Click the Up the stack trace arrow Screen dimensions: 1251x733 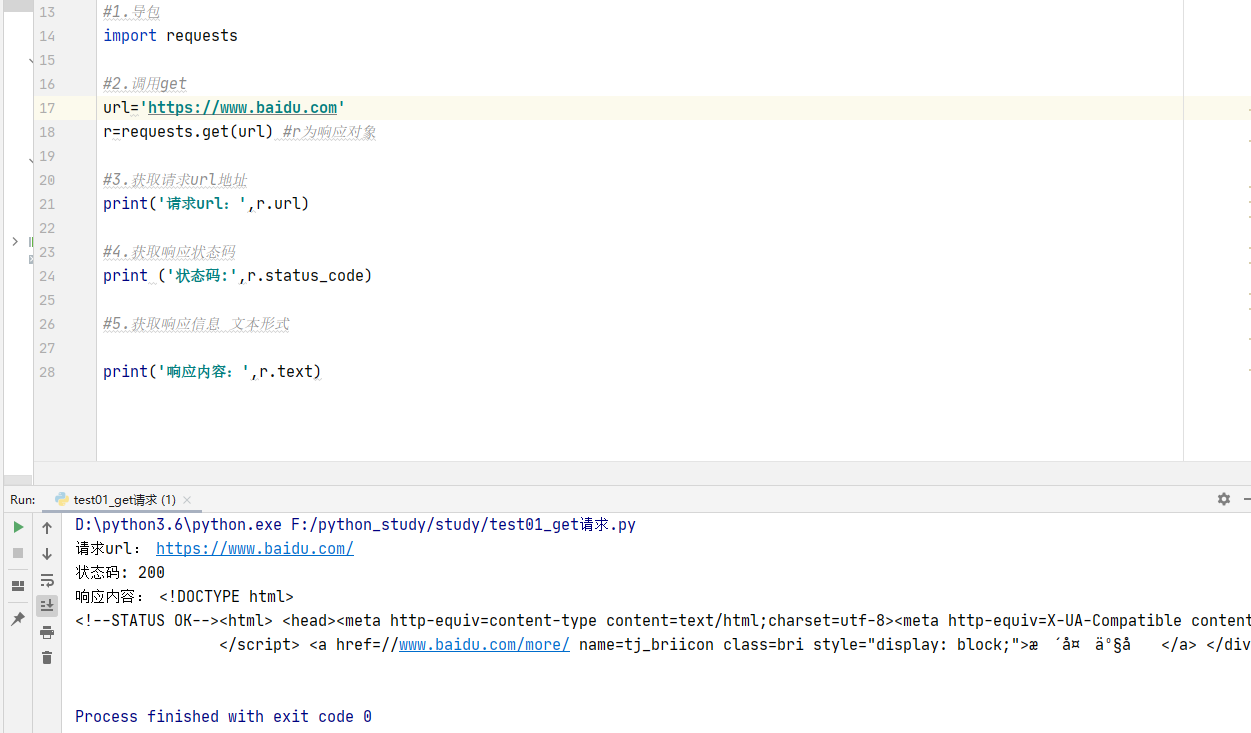coord(47,527)
